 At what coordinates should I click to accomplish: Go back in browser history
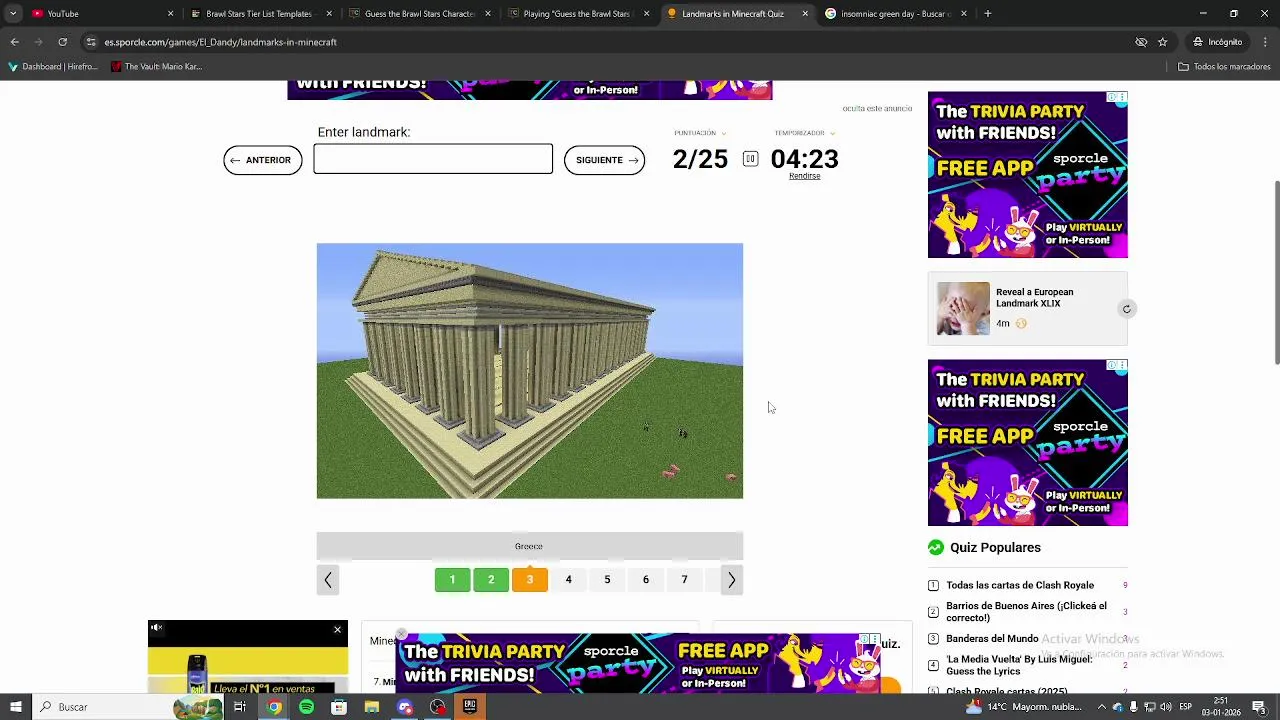coord(14,42)
